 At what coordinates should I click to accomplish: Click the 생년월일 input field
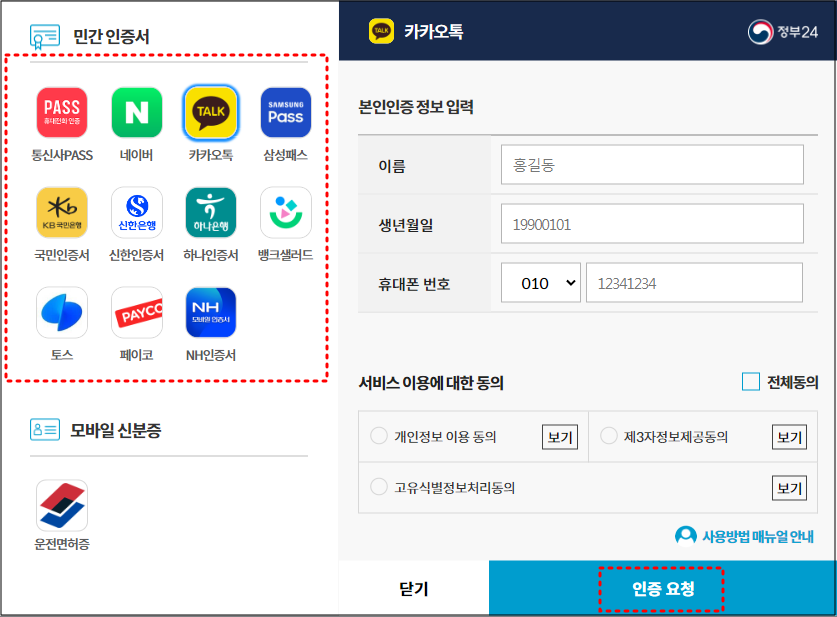tap(652, 224)
